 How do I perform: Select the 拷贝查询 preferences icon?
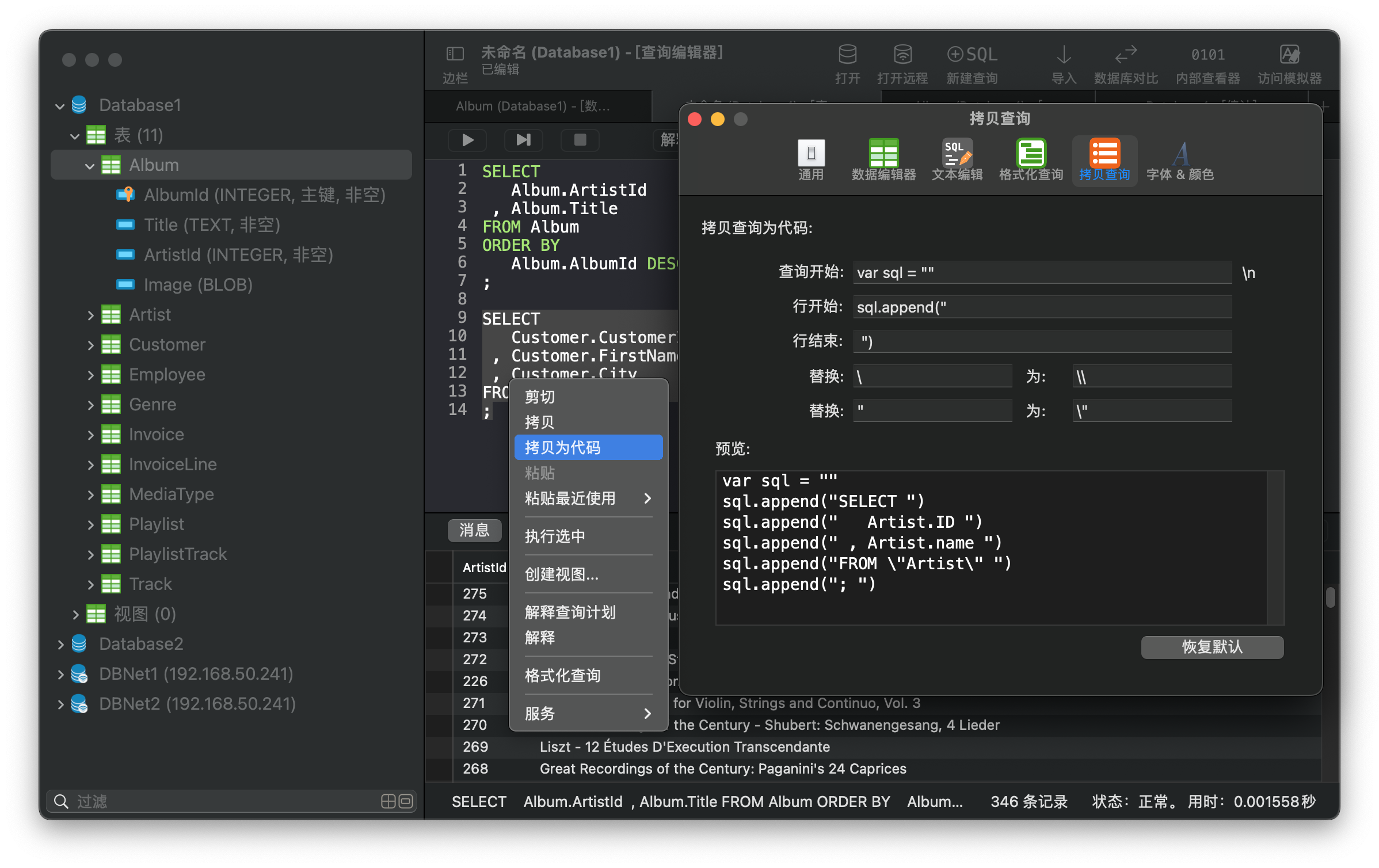tap(1104, 153)
